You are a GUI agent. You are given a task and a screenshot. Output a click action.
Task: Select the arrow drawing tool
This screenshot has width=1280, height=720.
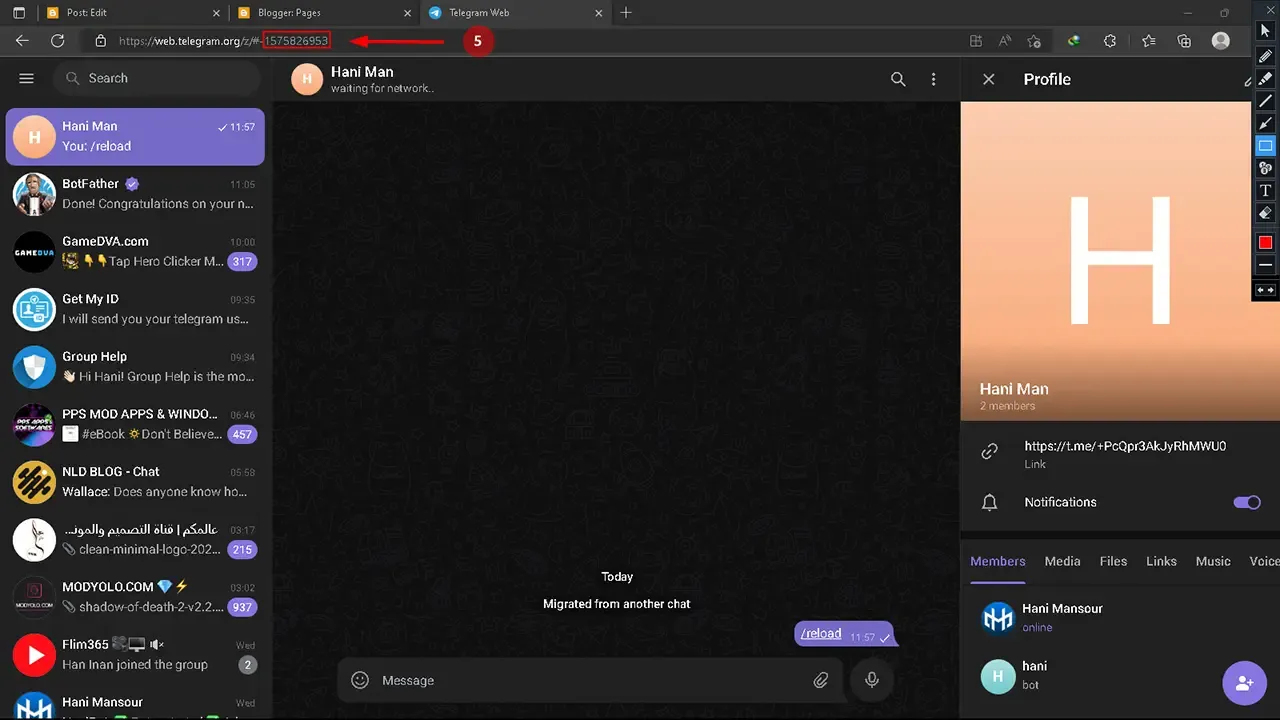coord(1265,123)
